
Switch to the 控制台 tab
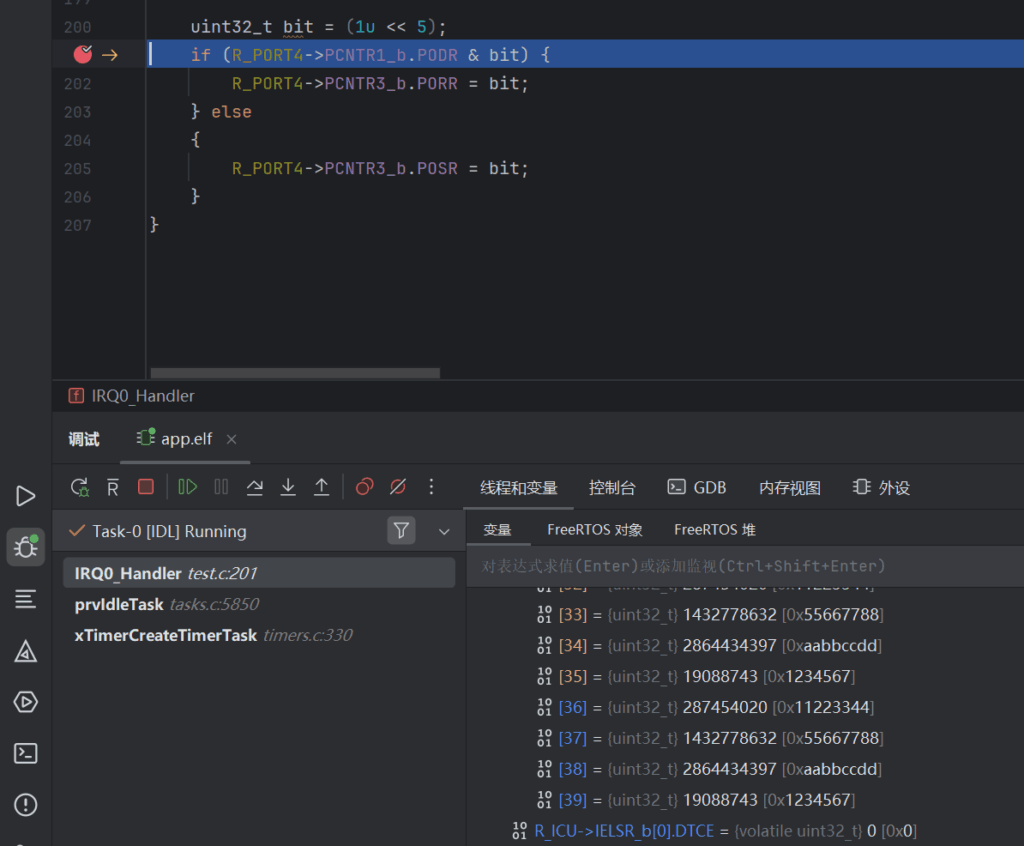pyautogui.click(x=612, y=487)
